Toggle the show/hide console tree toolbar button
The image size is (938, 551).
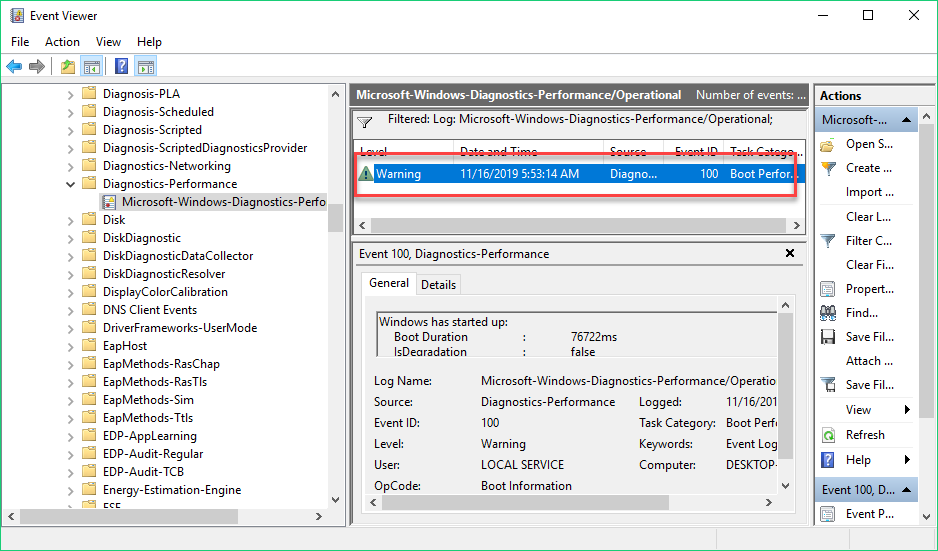(x=92, y=66)
